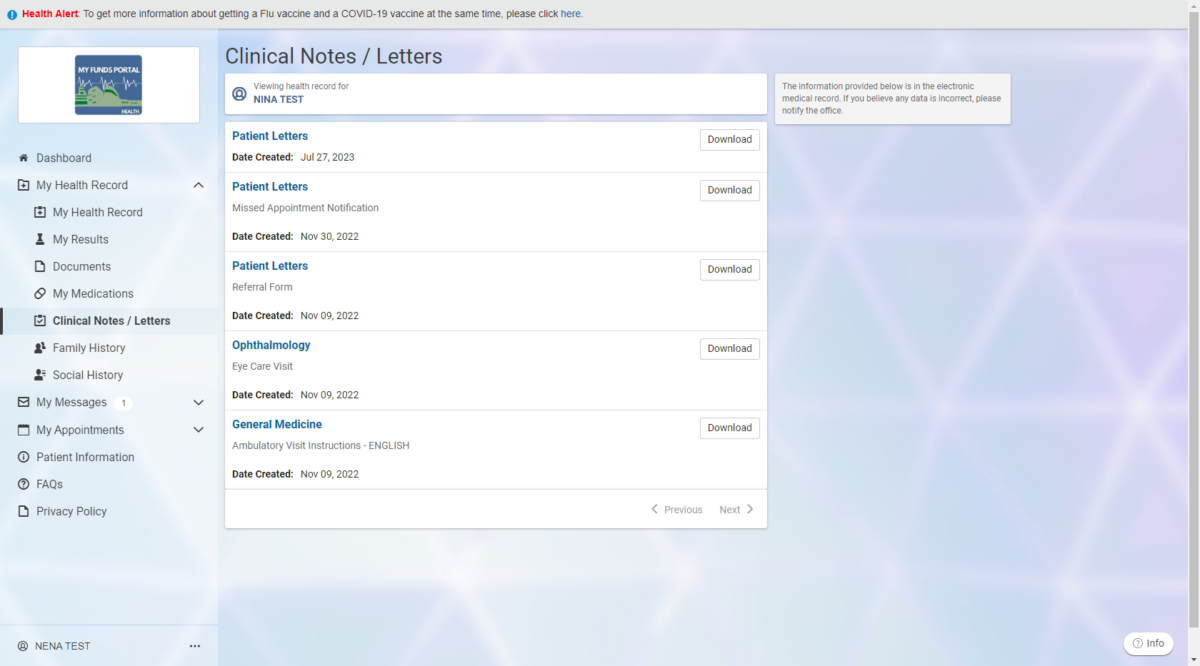
Task: Open the Ophthalmology note title link
Action: point(271,345)
